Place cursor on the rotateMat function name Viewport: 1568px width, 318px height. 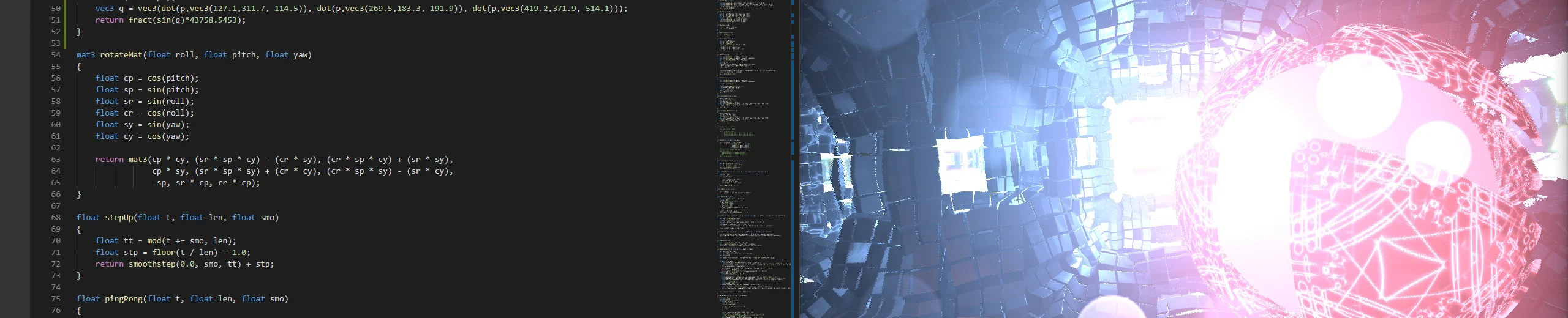point(121,55)
